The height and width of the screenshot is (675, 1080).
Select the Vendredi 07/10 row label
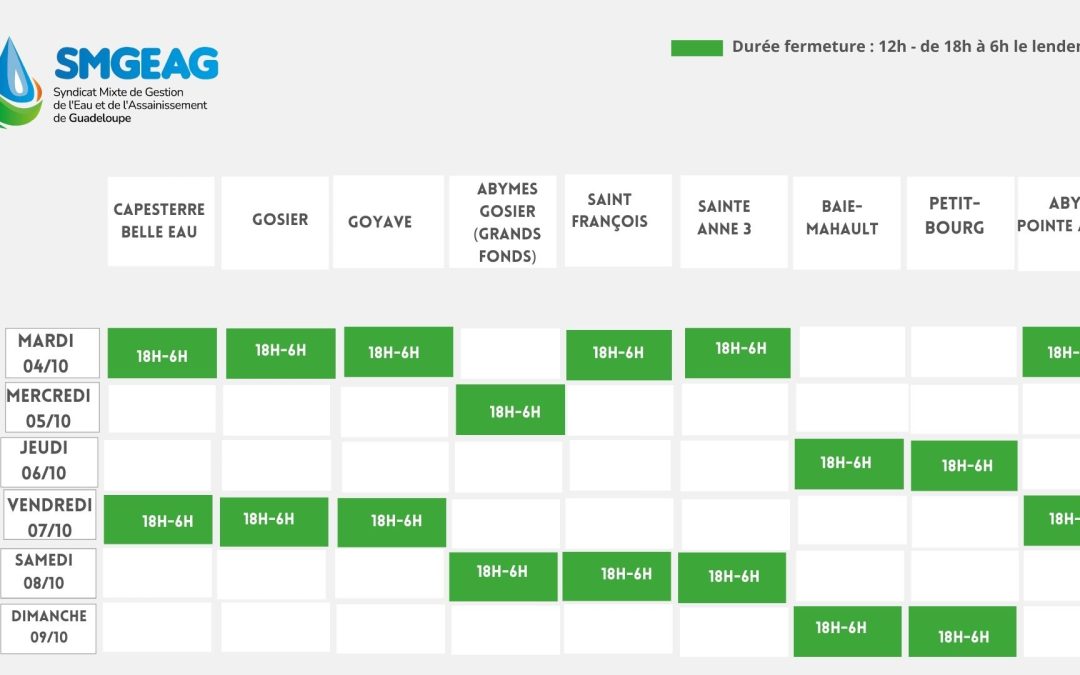point(50,517)
